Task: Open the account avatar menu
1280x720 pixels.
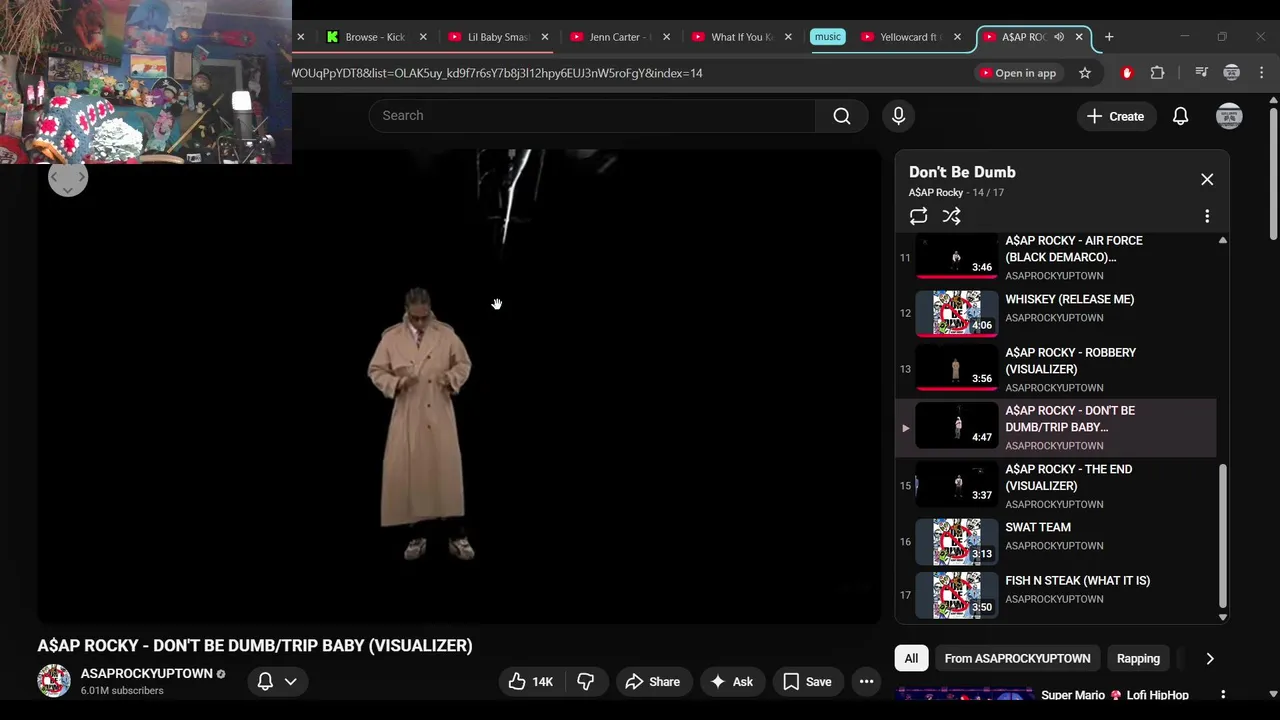Action: point(1229,116)
